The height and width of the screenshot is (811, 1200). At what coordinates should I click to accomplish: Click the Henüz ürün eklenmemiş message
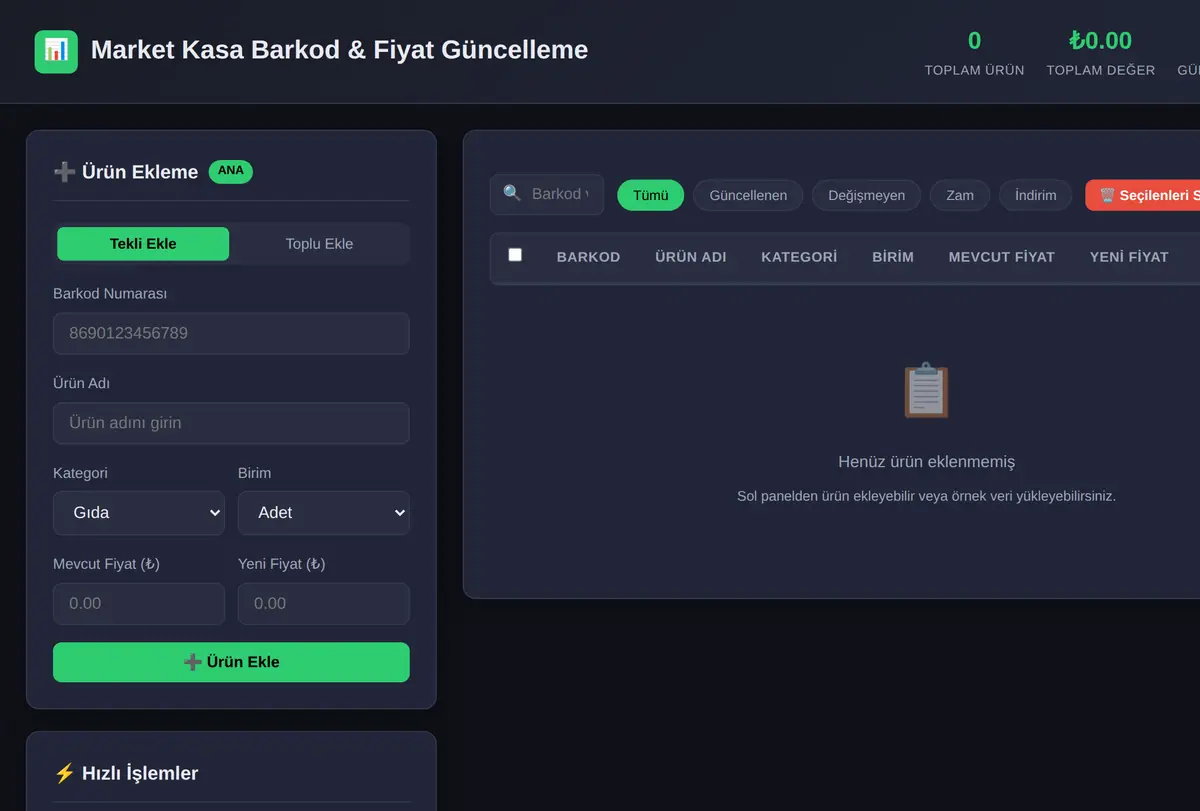(926, 462)
